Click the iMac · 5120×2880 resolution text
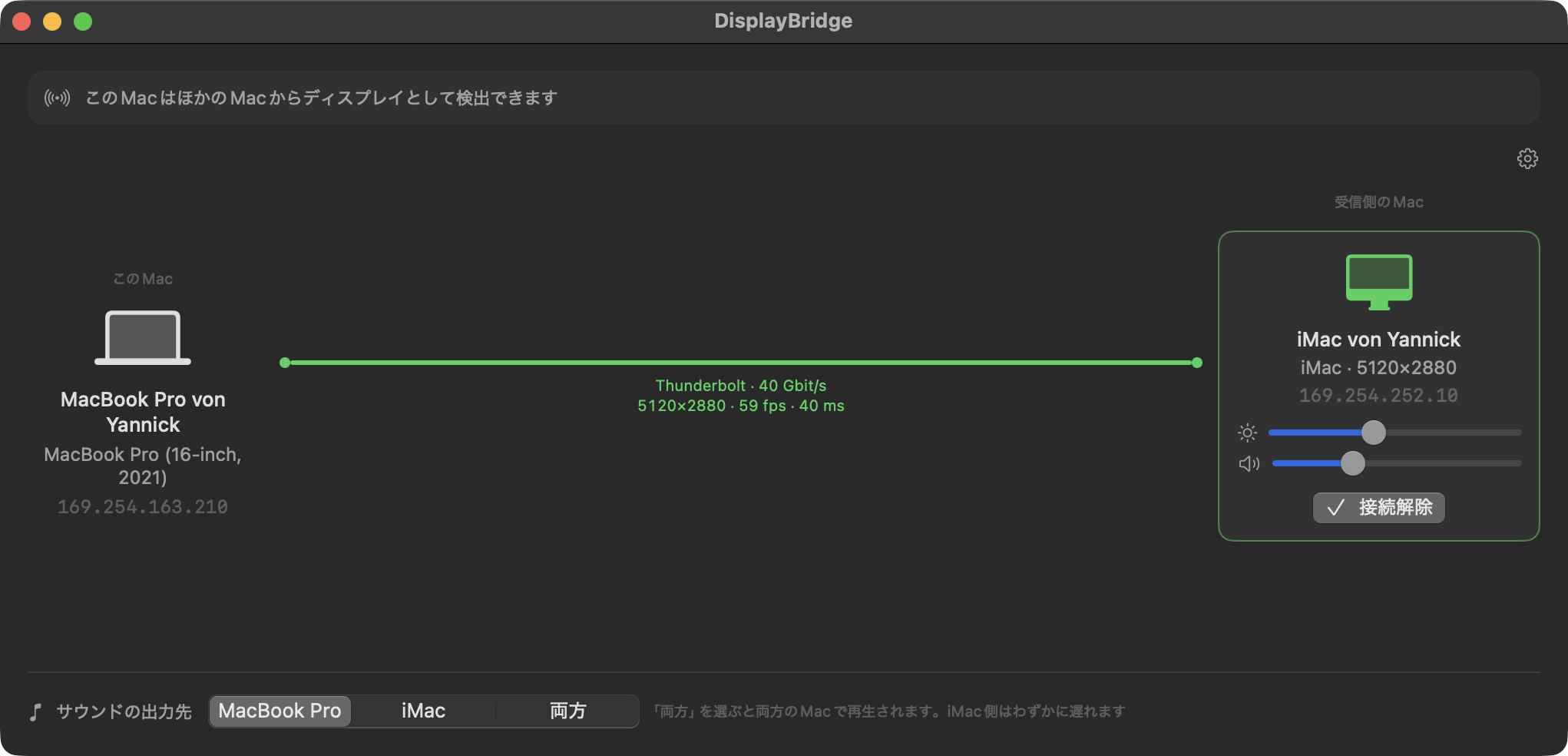1568x756 pixels. (x=1378, y=368)
